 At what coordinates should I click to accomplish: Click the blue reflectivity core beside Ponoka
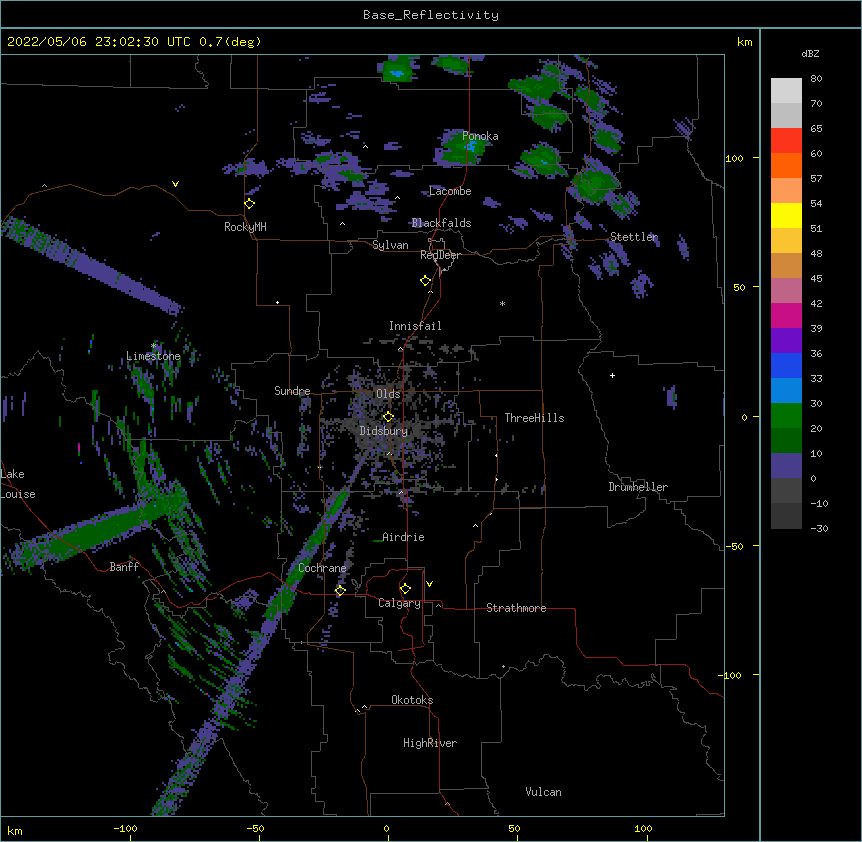coord(471,146)
